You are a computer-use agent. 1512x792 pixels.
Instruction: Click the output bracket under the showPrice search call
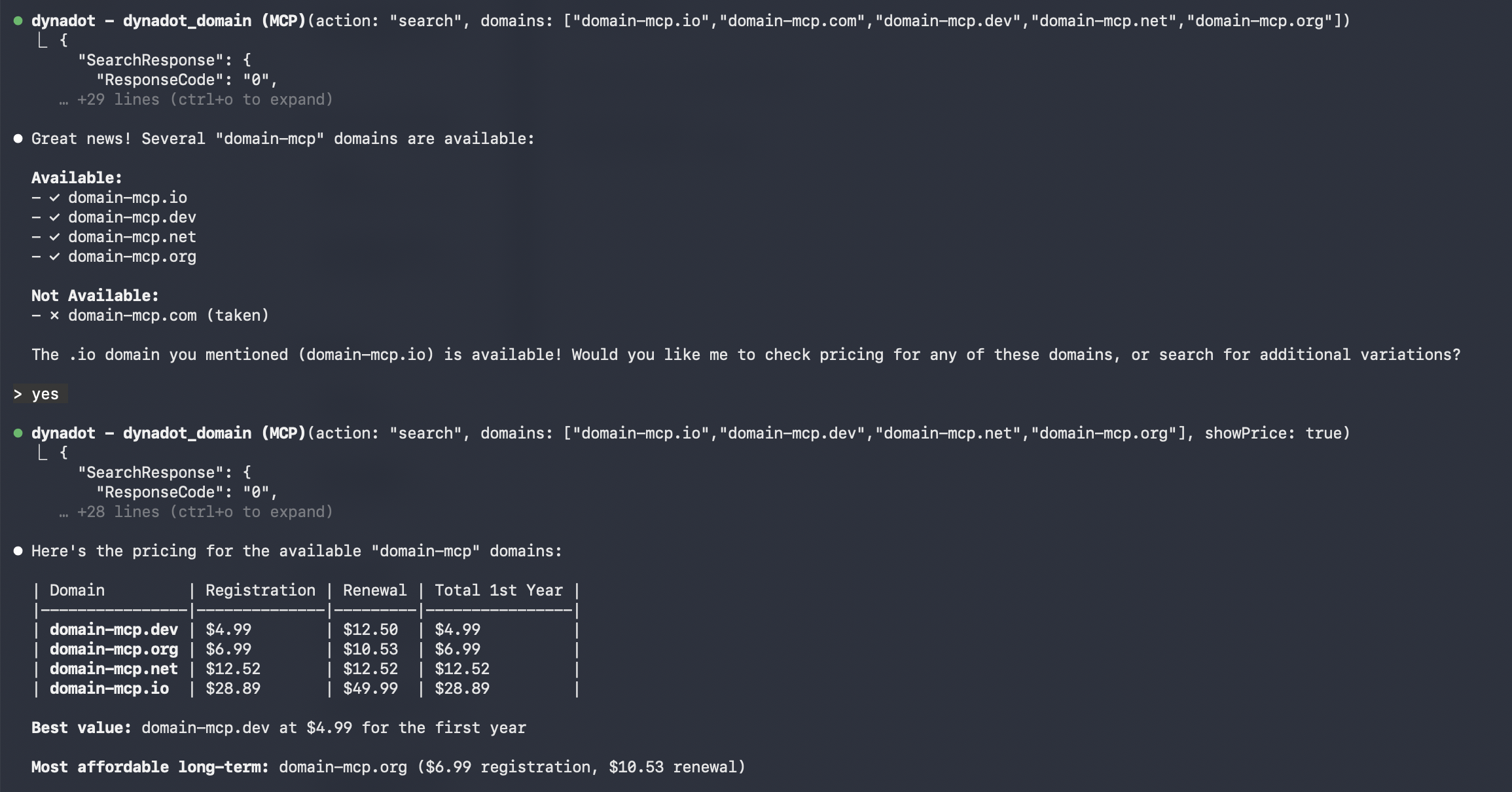click(x=43, y=453)
